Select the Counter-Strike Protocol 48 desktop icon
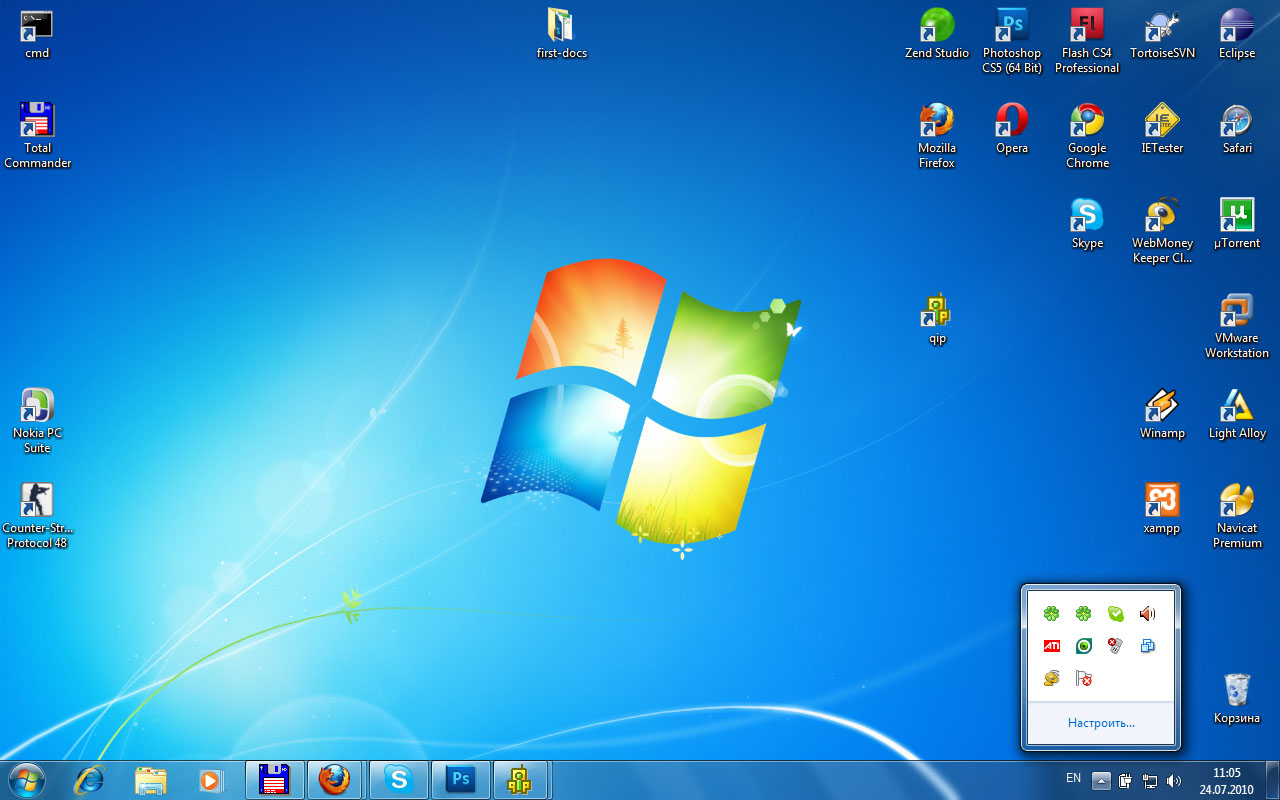This screenshot has width=1280, height=800. (37, 516)
